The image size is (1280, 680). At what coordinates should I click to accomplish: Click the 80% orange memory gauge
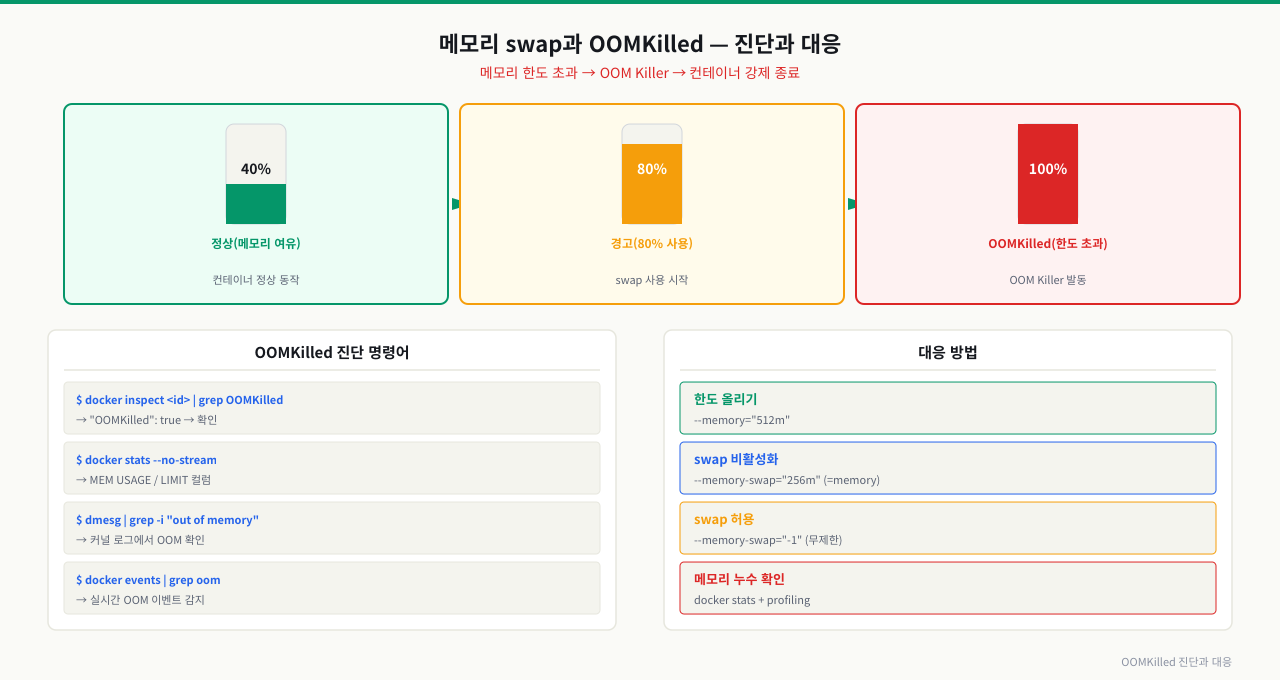(x=652, y=174)
